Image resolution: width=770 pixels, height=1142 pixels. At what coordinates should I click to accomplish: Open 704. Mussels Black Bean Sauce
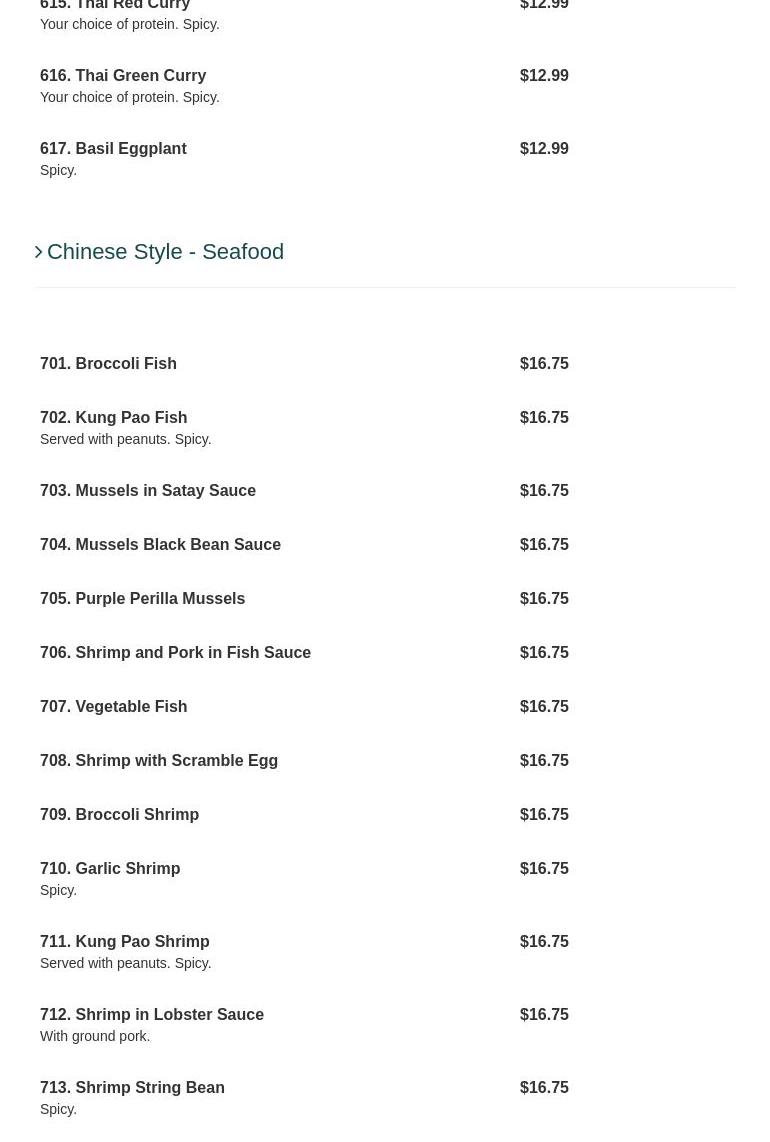click(160, 545)
